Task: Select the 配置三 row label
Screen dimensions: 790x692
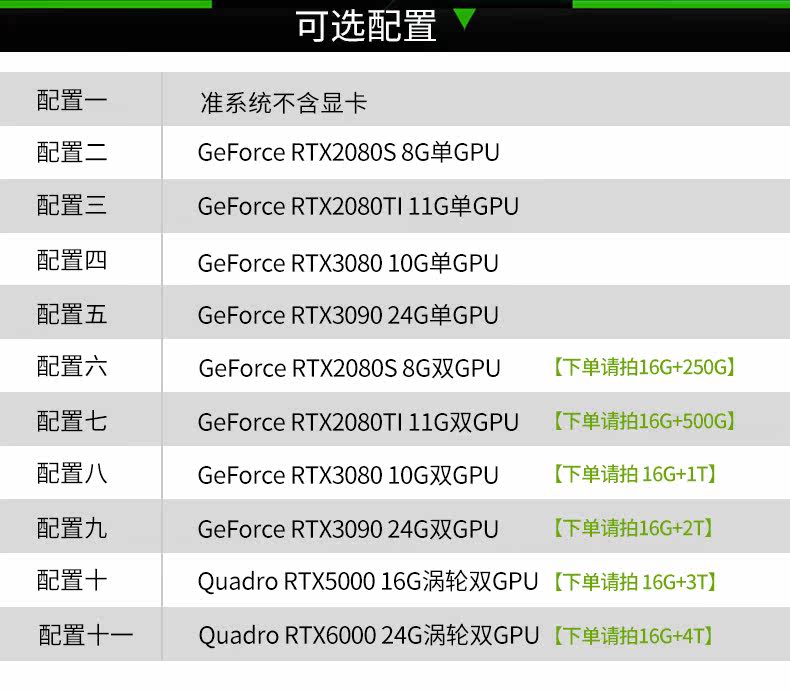Action: (x=72, y=206)
